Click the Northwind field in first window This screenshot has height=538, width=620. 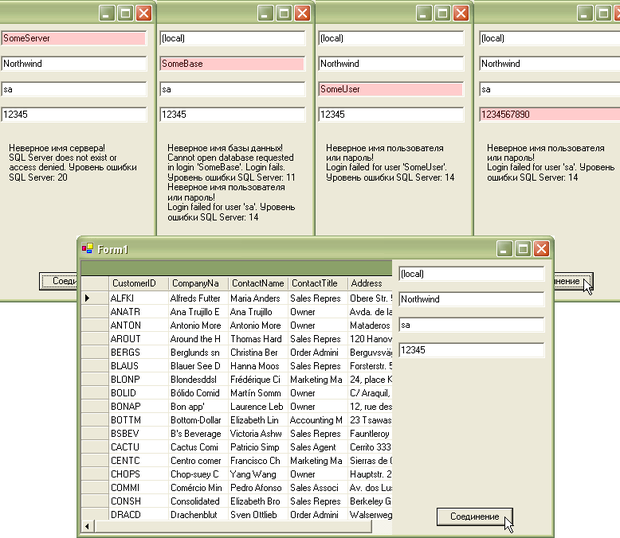74,64
